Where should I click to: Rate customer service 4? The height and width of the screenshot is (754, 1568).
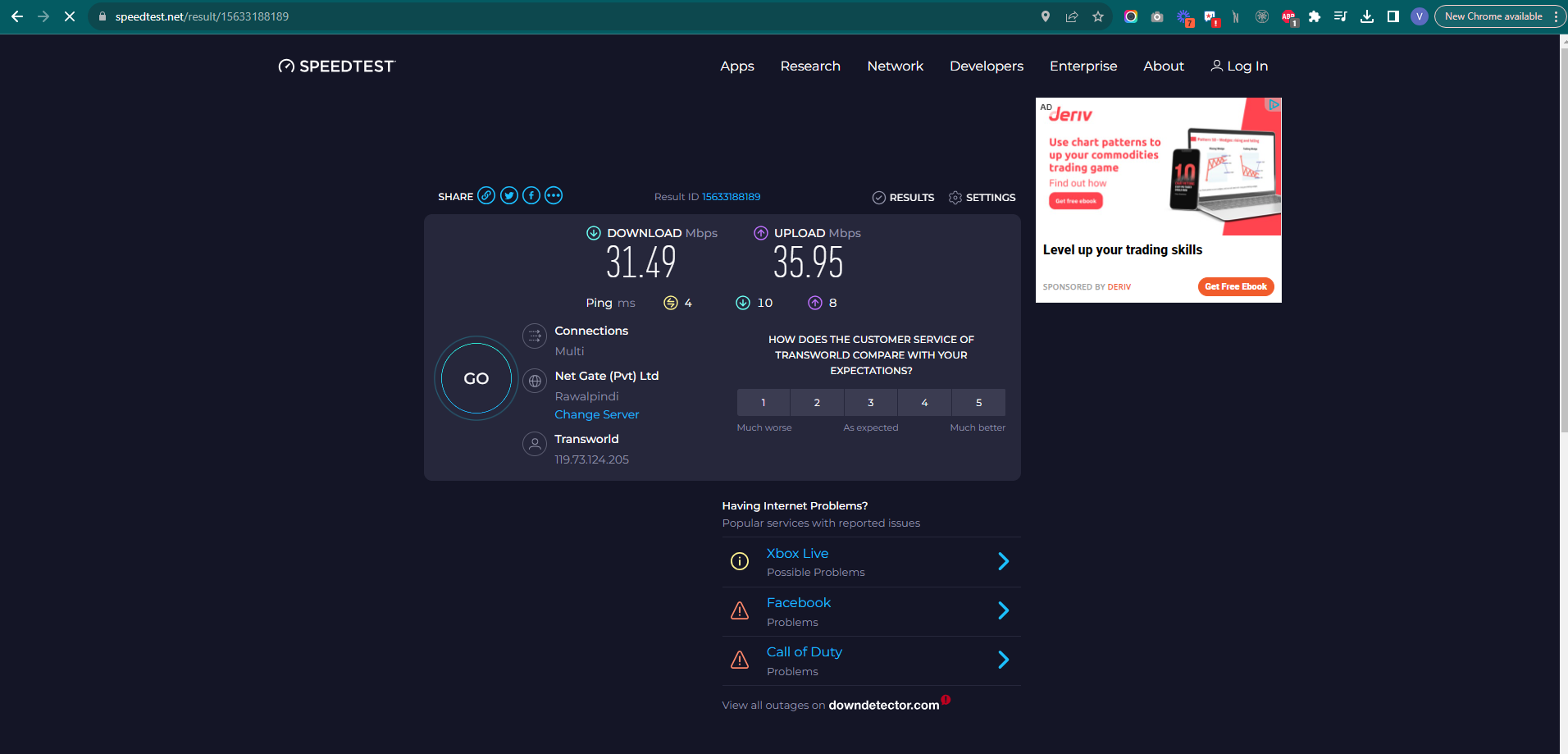click(924, 403)
